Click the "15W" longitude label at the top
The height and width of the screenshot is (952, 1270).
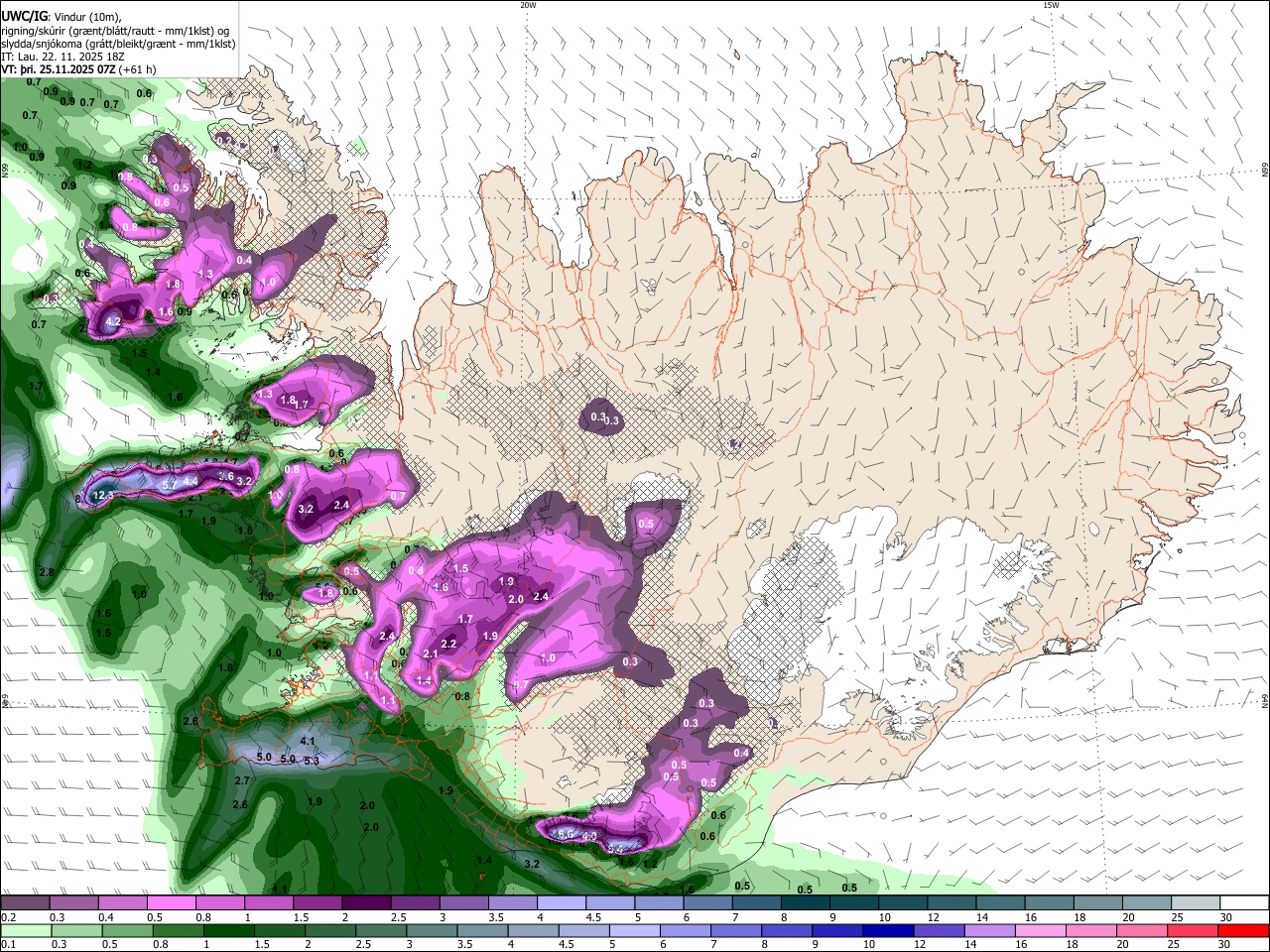(1050, 5)
